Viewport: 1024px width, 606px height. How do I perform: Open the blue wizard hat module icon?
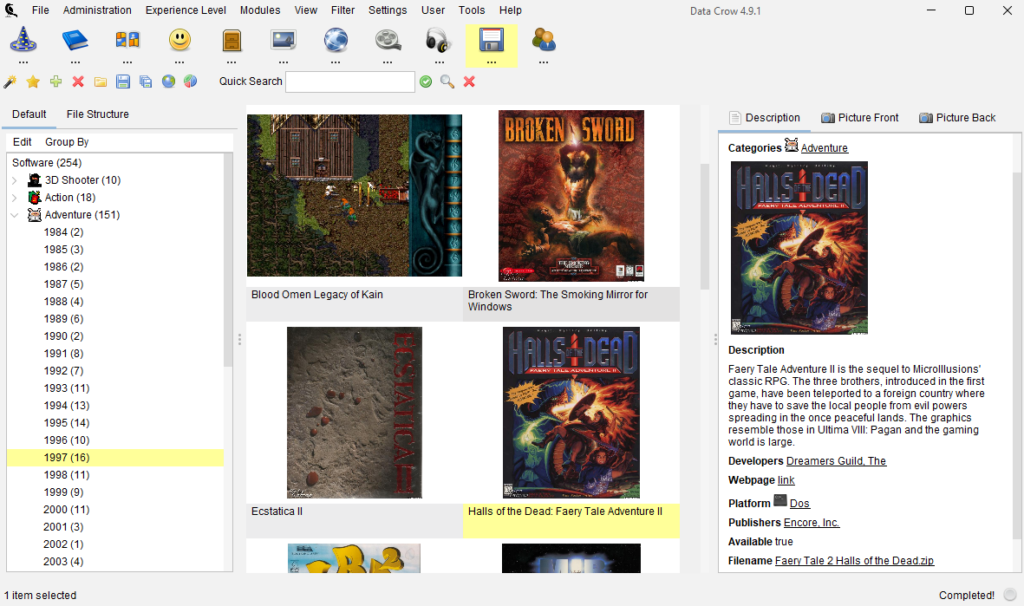[23, 40]
